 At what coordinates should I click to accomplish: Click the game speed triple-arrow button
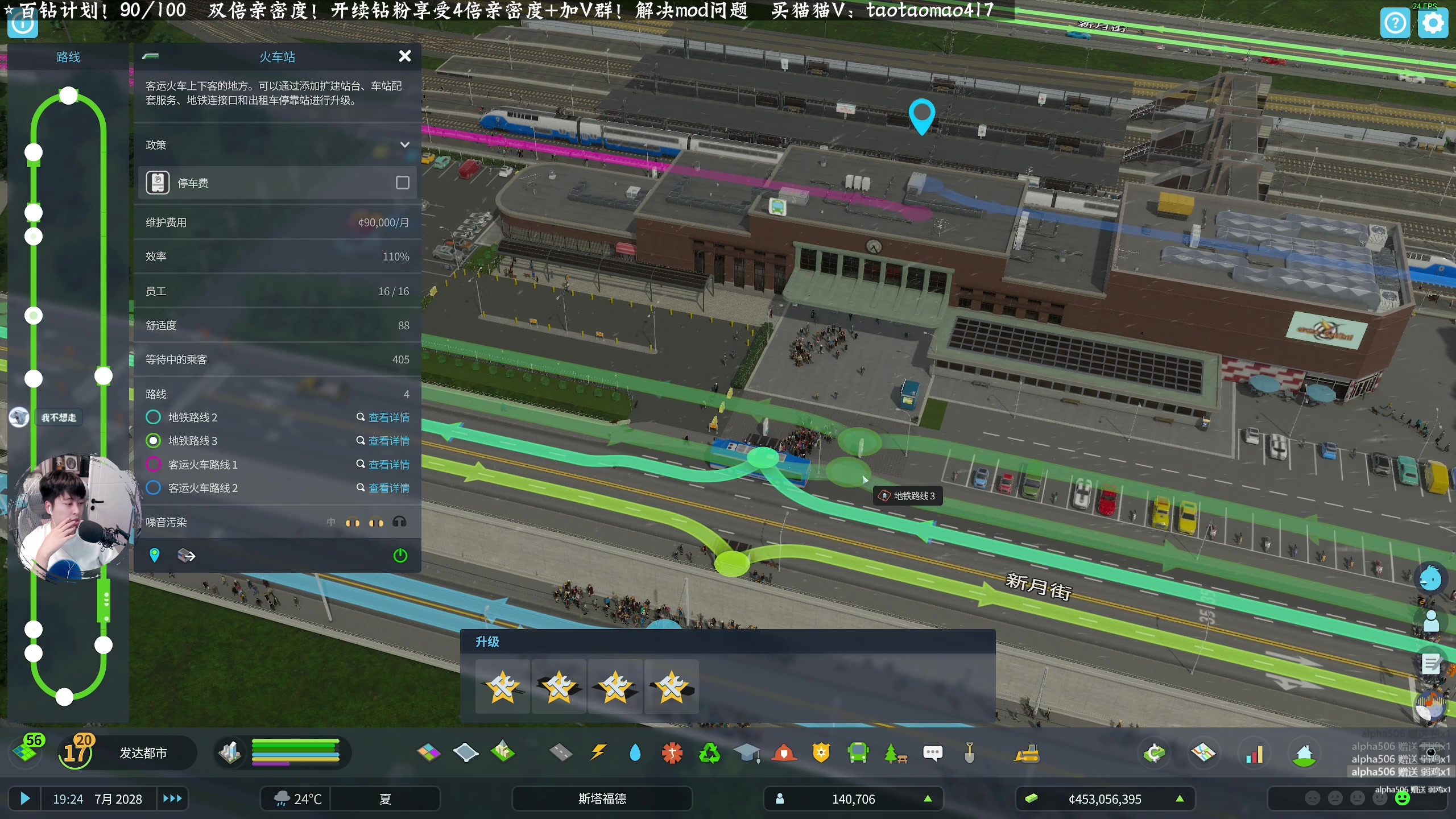tap(172, 799)
